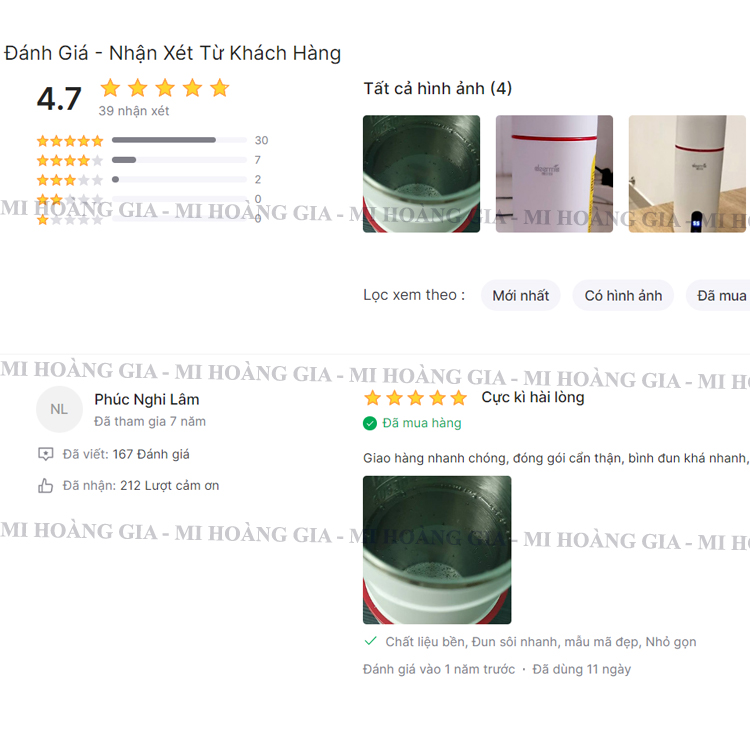Click the NL user avatar

click(x=59, y=409)
